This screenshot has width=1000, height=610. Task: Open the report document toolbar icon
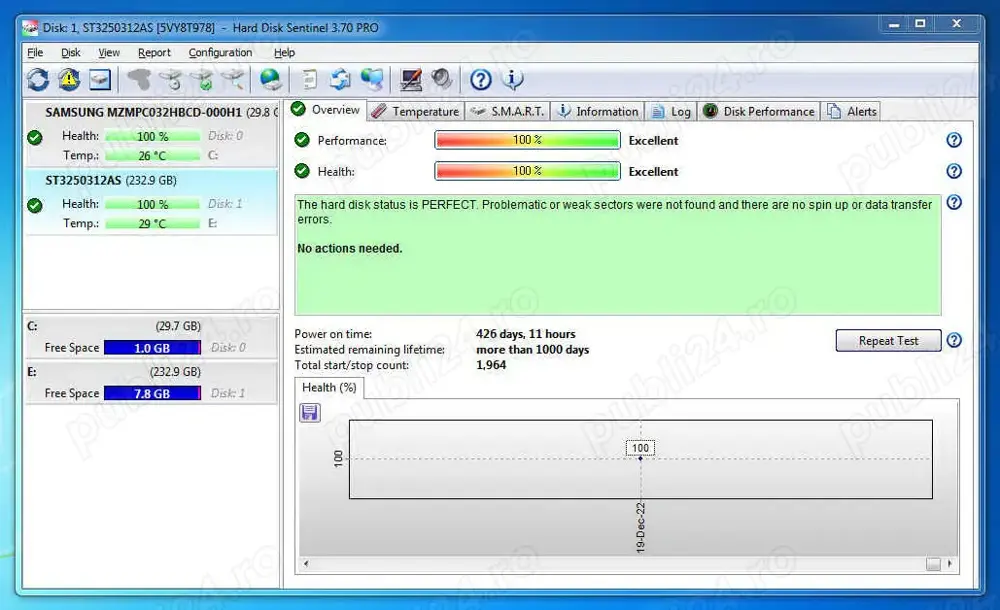[311, 80]
